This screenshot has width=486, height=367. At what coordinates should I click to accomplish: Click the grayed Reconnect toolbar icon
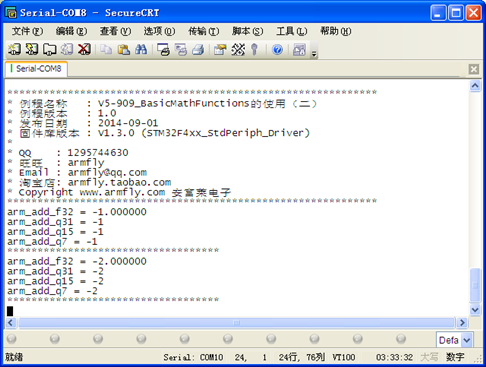67,50
